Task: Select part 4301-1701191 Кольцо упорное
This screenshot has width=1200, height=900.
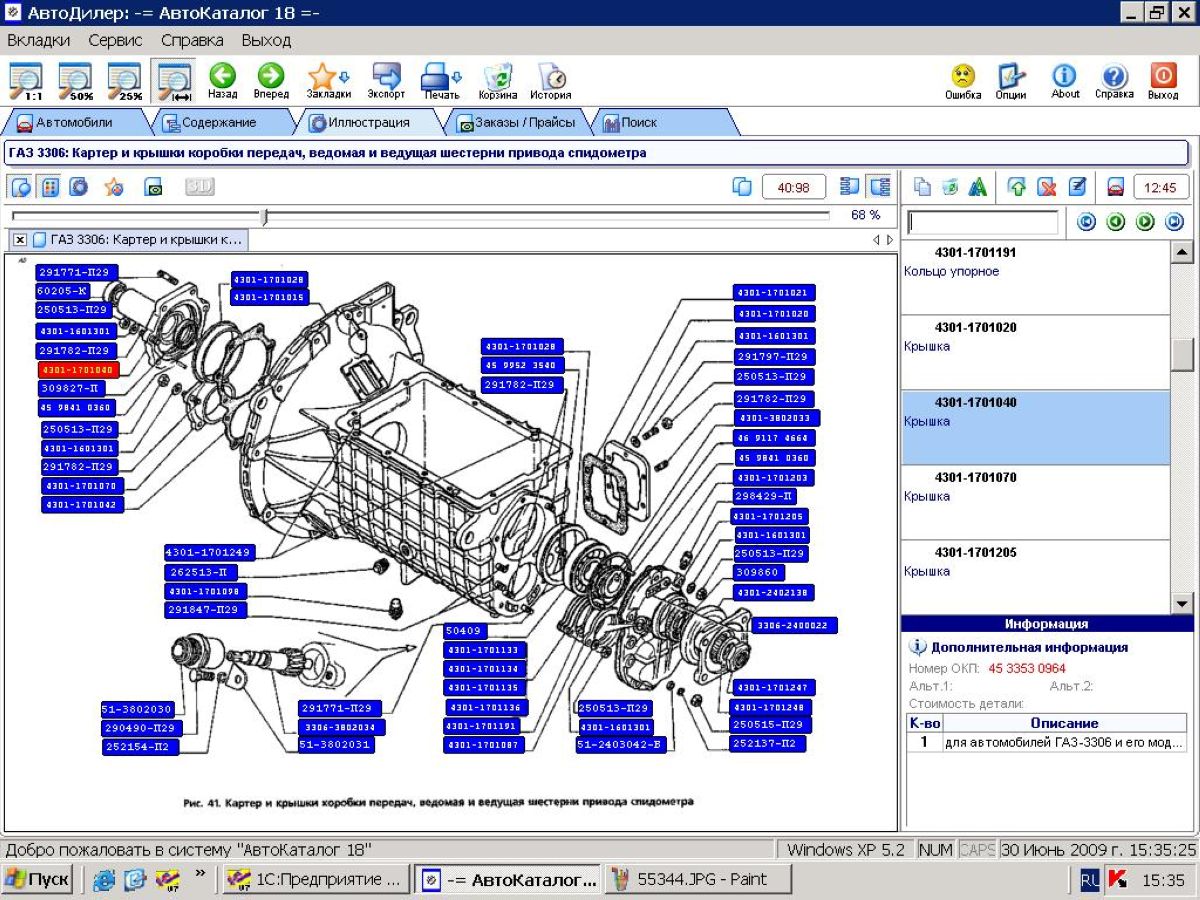Action: coord(1035,277)
